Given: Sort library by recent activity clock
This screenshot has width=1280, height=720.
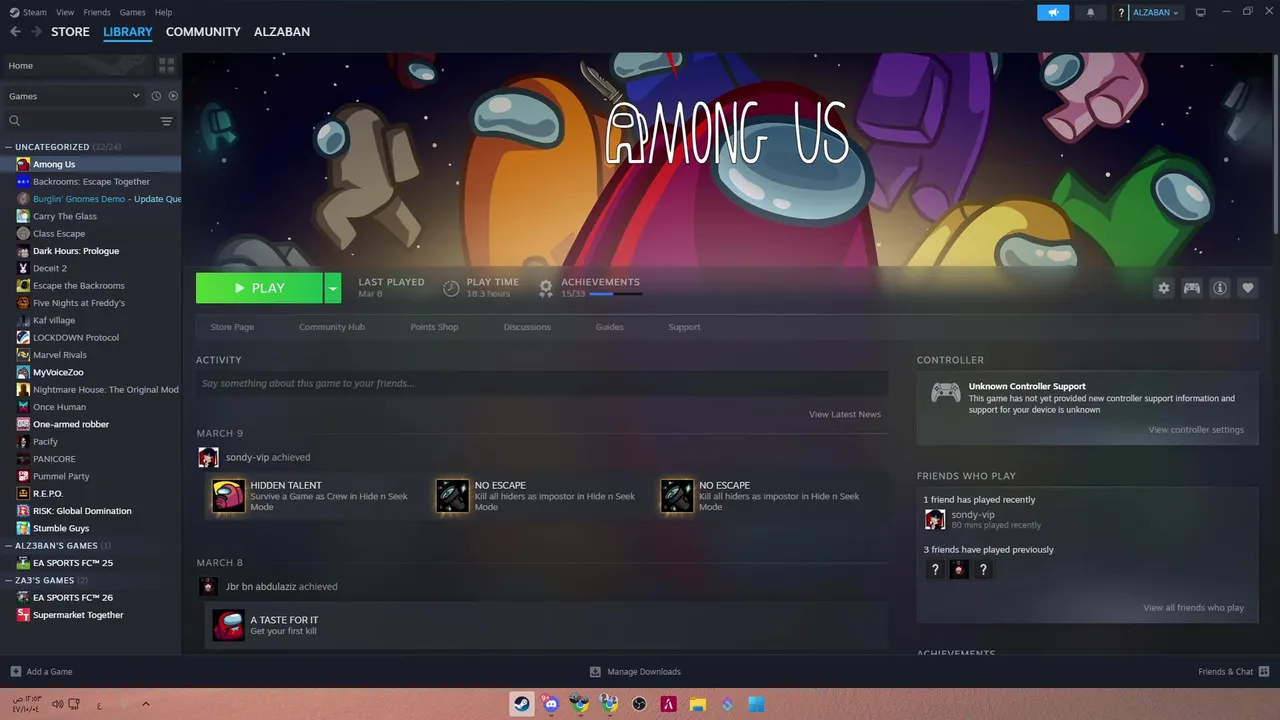Looking at the screenshot, I should (156, 96).
